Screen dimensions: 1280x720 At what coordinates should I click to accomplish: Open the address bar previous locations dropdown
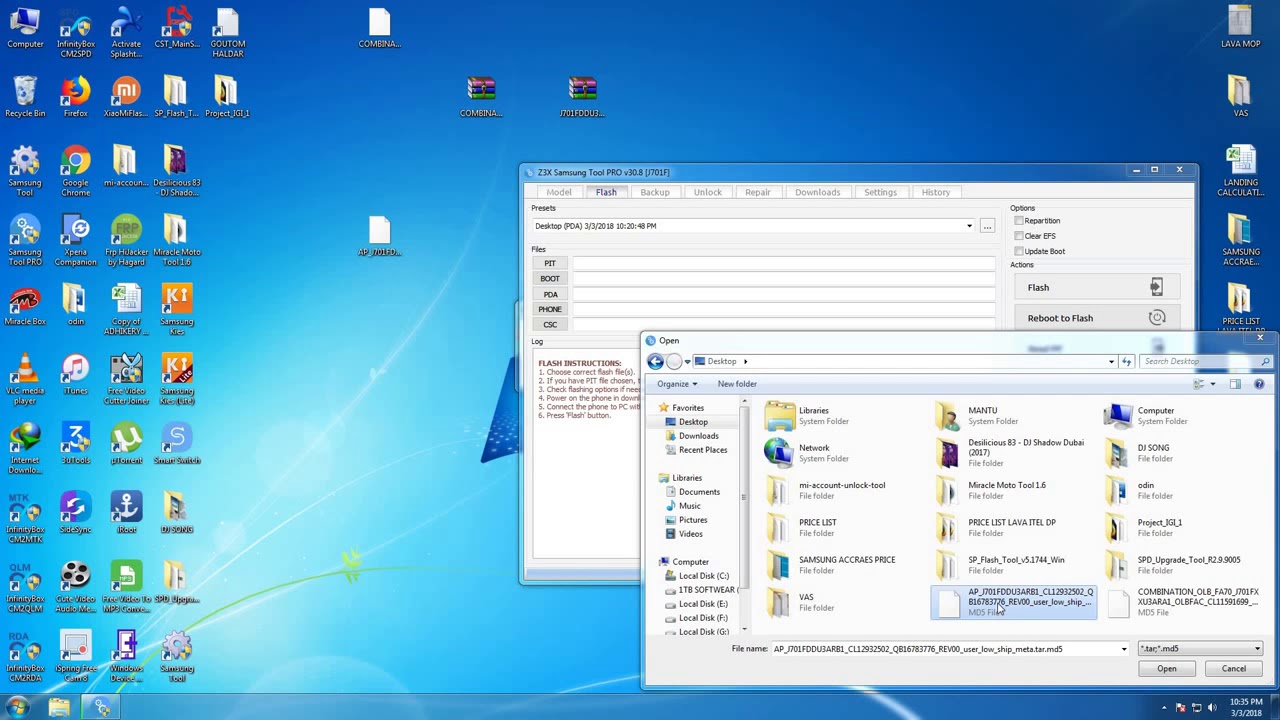click(1111, 361)
